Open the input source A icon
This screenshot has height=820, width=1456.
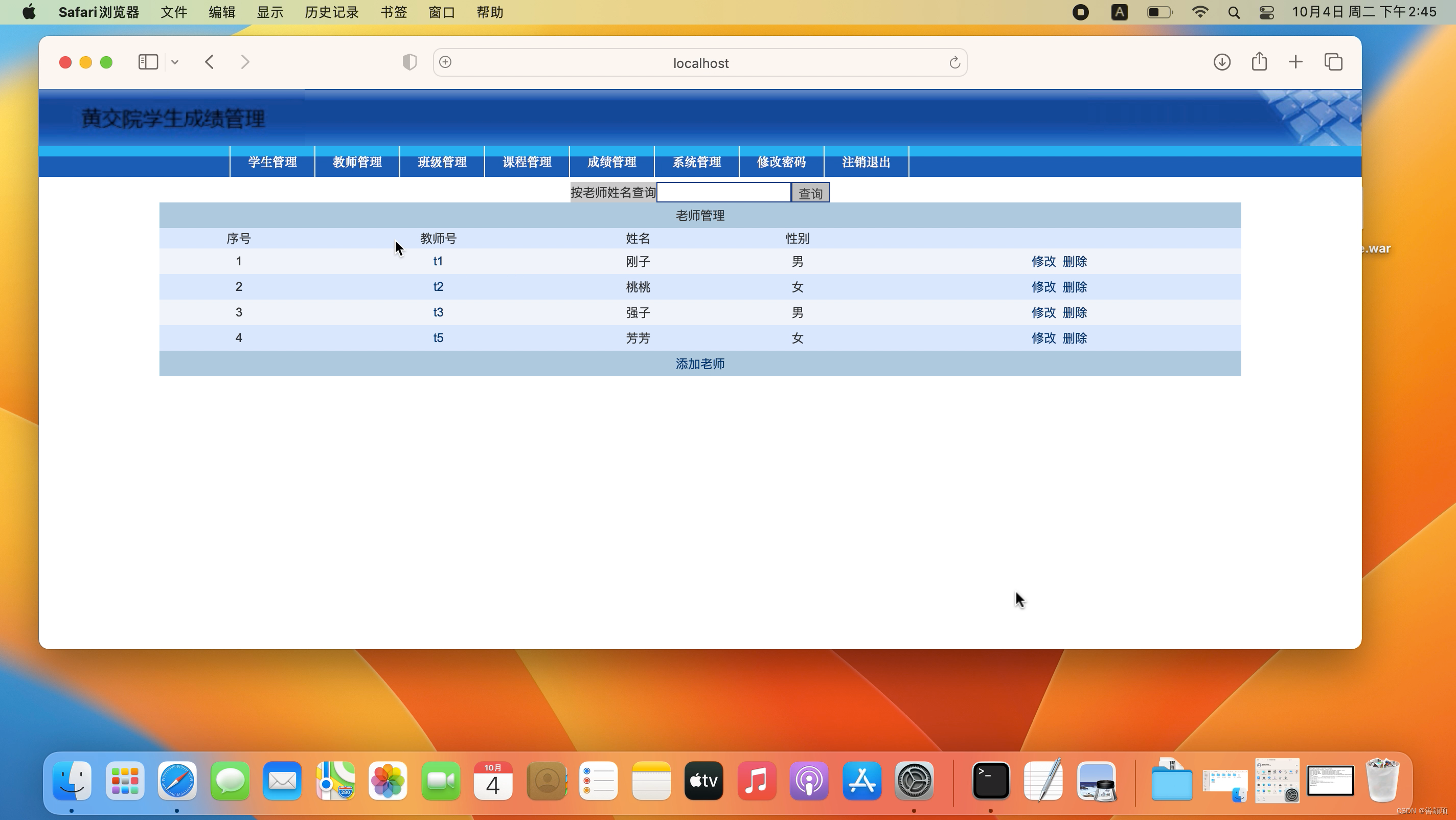coord(1119,12)
